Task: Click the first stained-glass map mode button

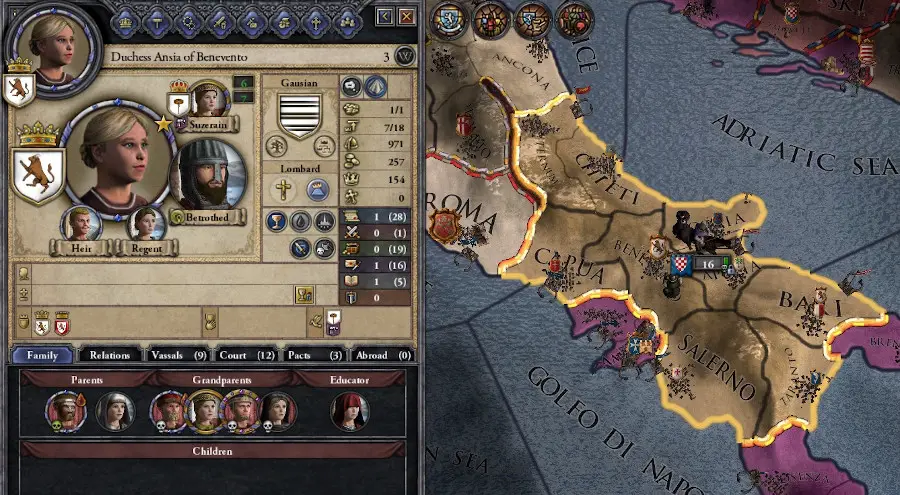Action: [448, 20]
